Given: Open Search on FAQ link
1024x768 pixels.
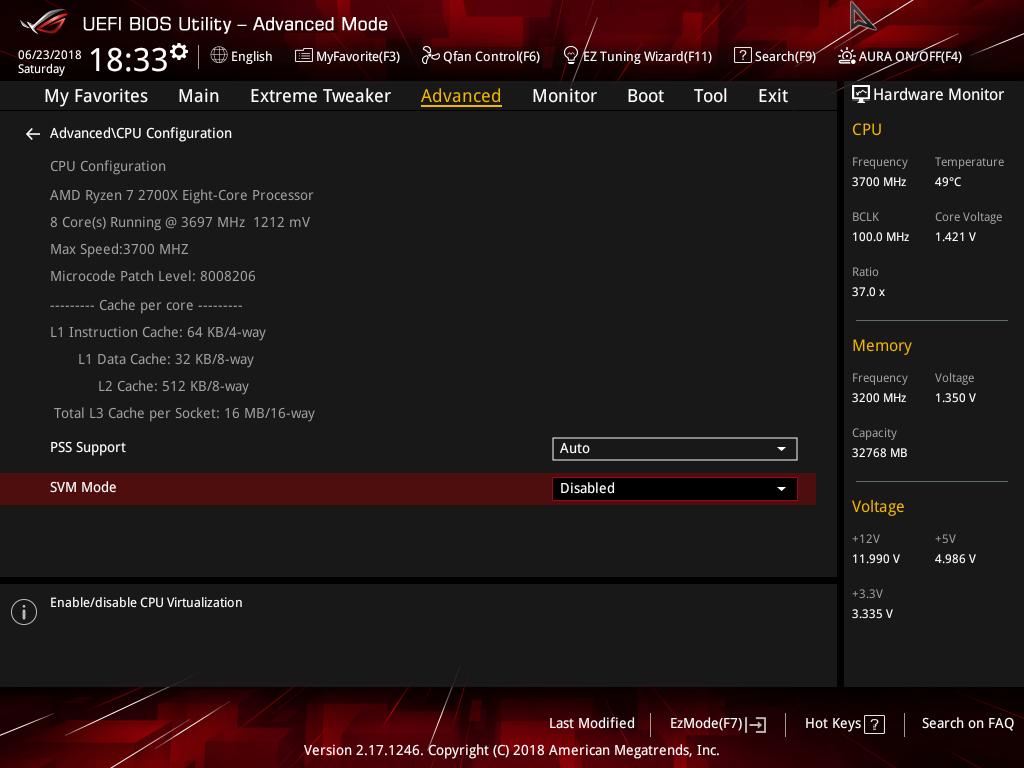Looking at the screenshot, I should tap(967, 723).
